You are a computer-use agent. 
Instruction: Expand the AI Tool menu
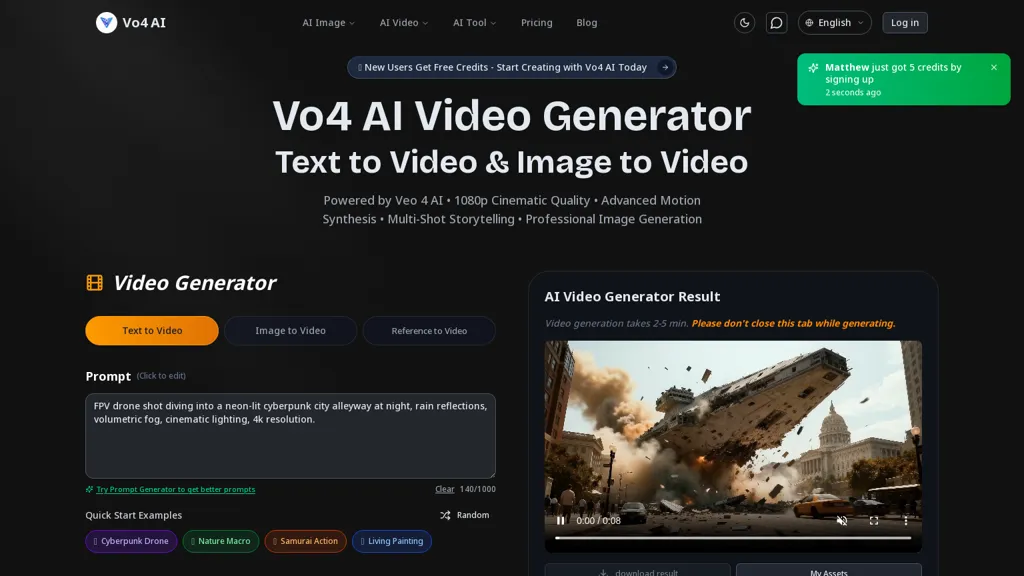tap(474, 23)
